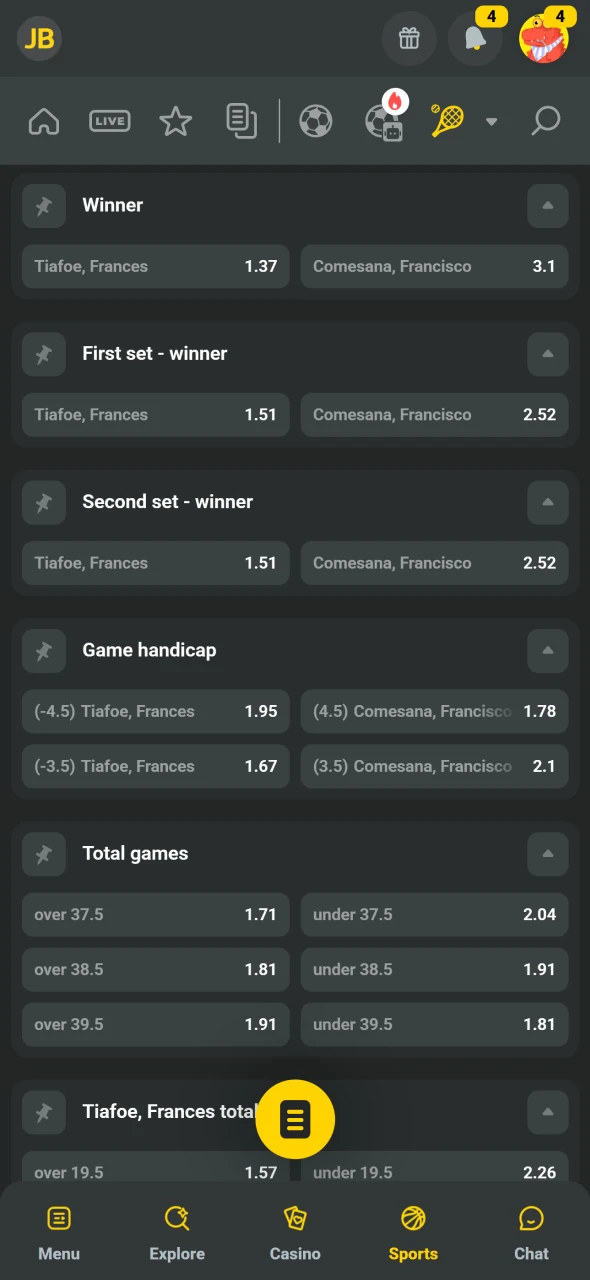Collapse the First set - winner market
The width and height of the screenshot is (590, 1280).
click(548, 354)
